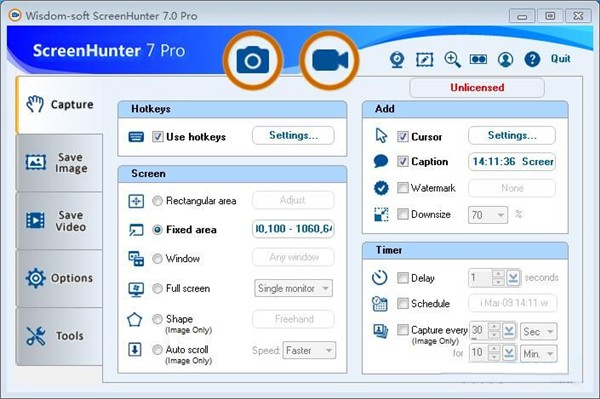
Task: Click the Unlicensed button
Action: point(477,88)
